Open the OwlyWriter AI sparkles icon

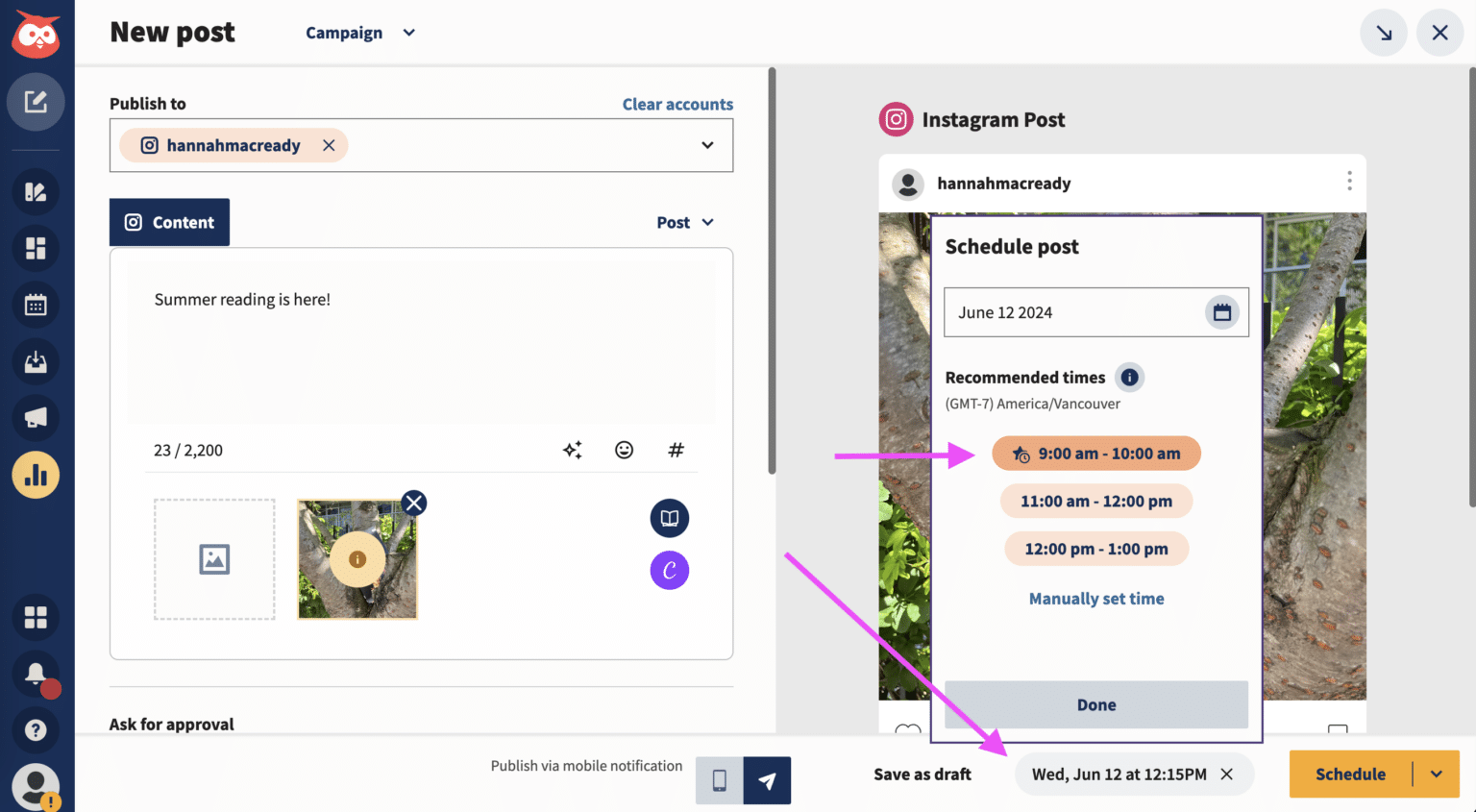pos(572,450)
